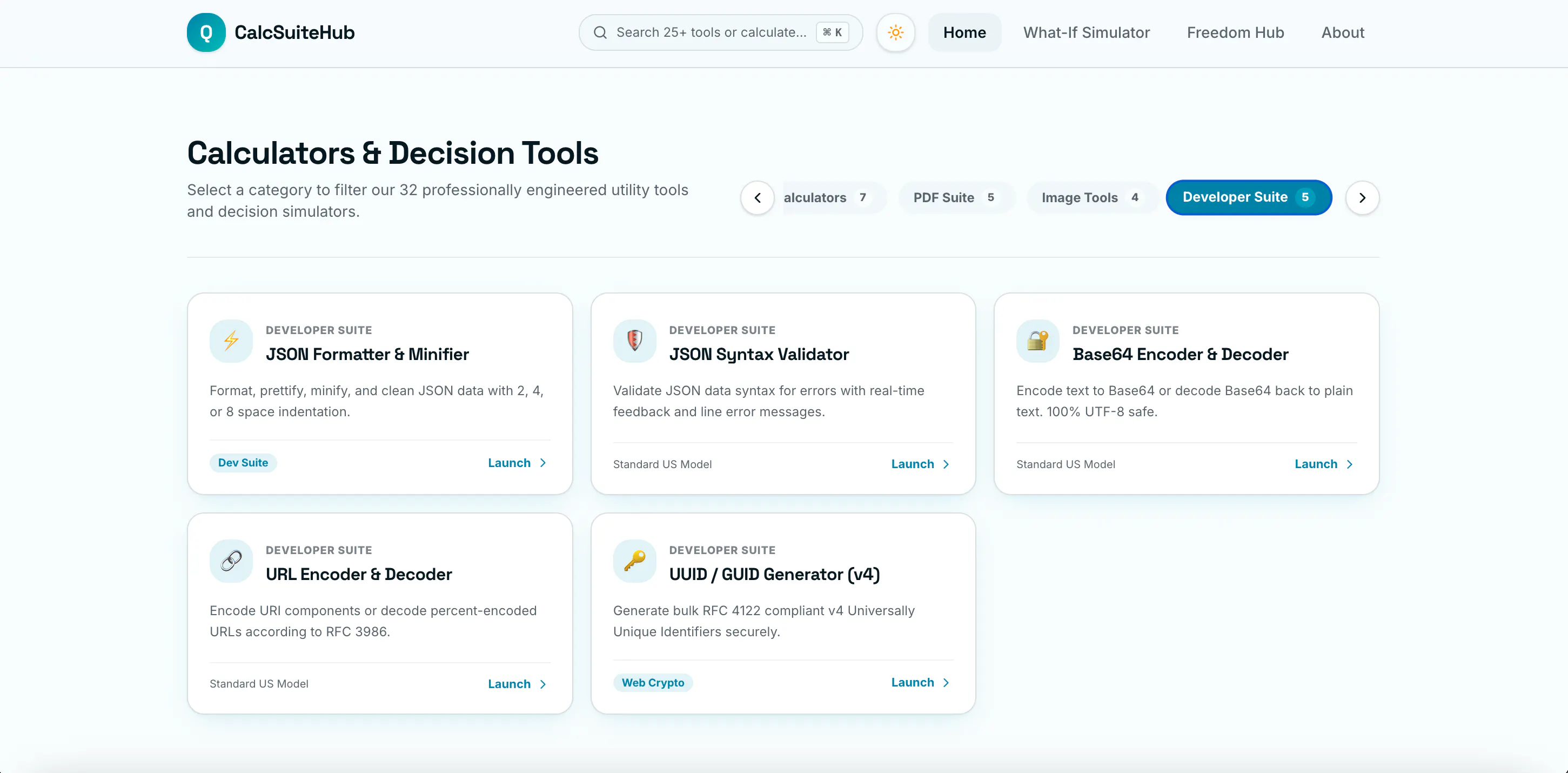Click the Base64 description about UTF-8 safe
This screenshot has width=1568, height=773.
coord(1184,401)
